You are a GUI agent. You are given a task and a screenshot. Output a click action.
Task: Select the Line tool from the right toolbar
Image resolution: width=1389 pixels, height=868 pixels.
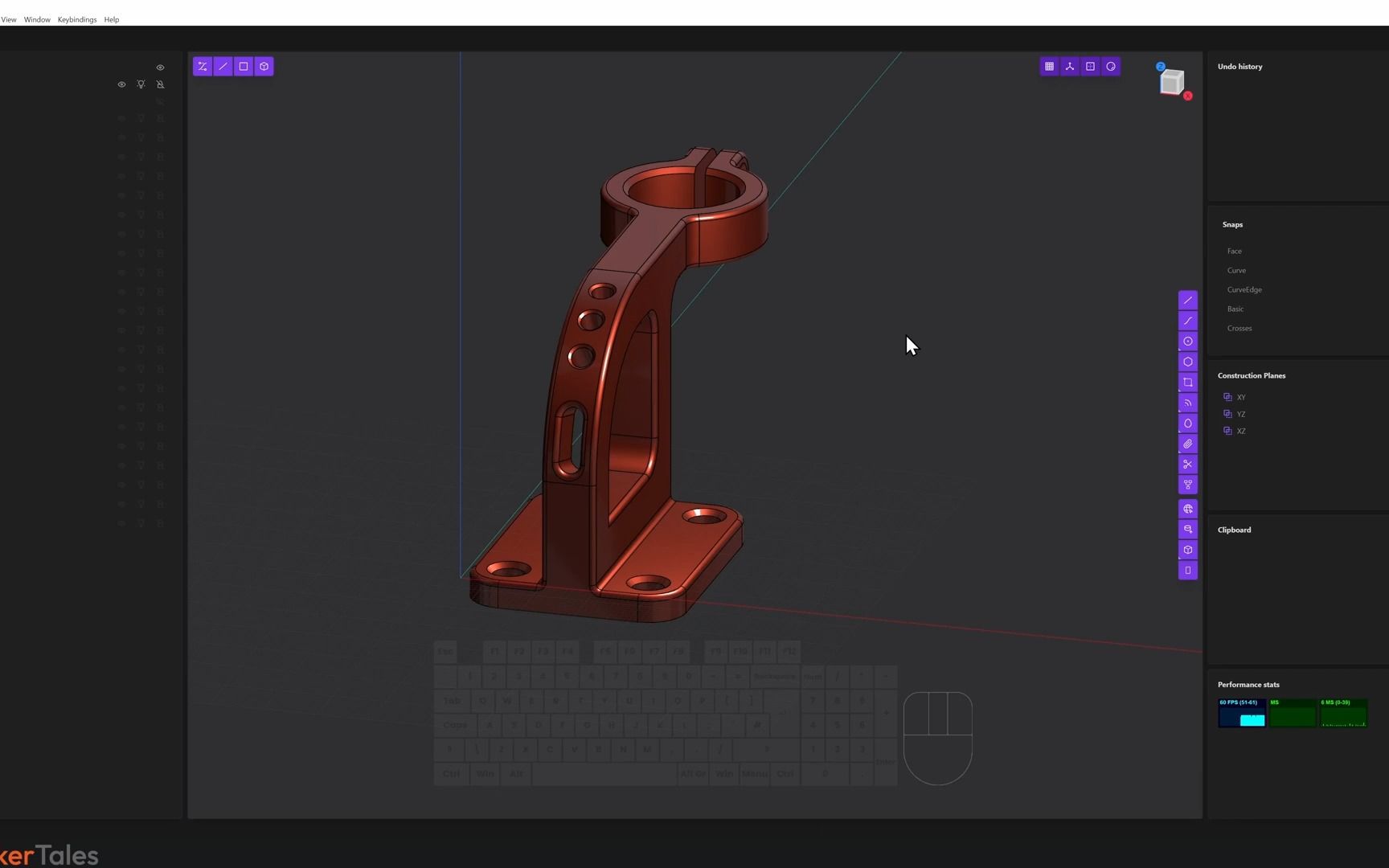coord(1187,300)
